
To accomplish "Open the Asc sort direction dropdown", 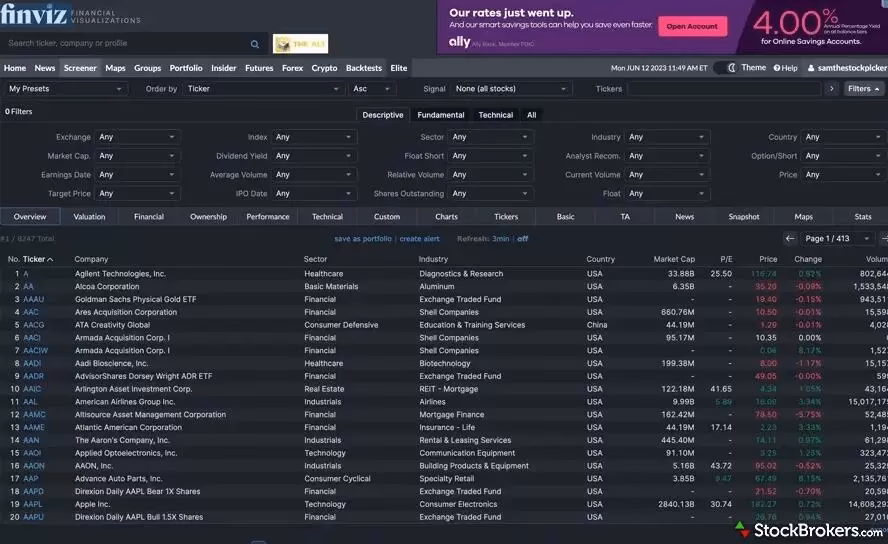I will point(372,89).
